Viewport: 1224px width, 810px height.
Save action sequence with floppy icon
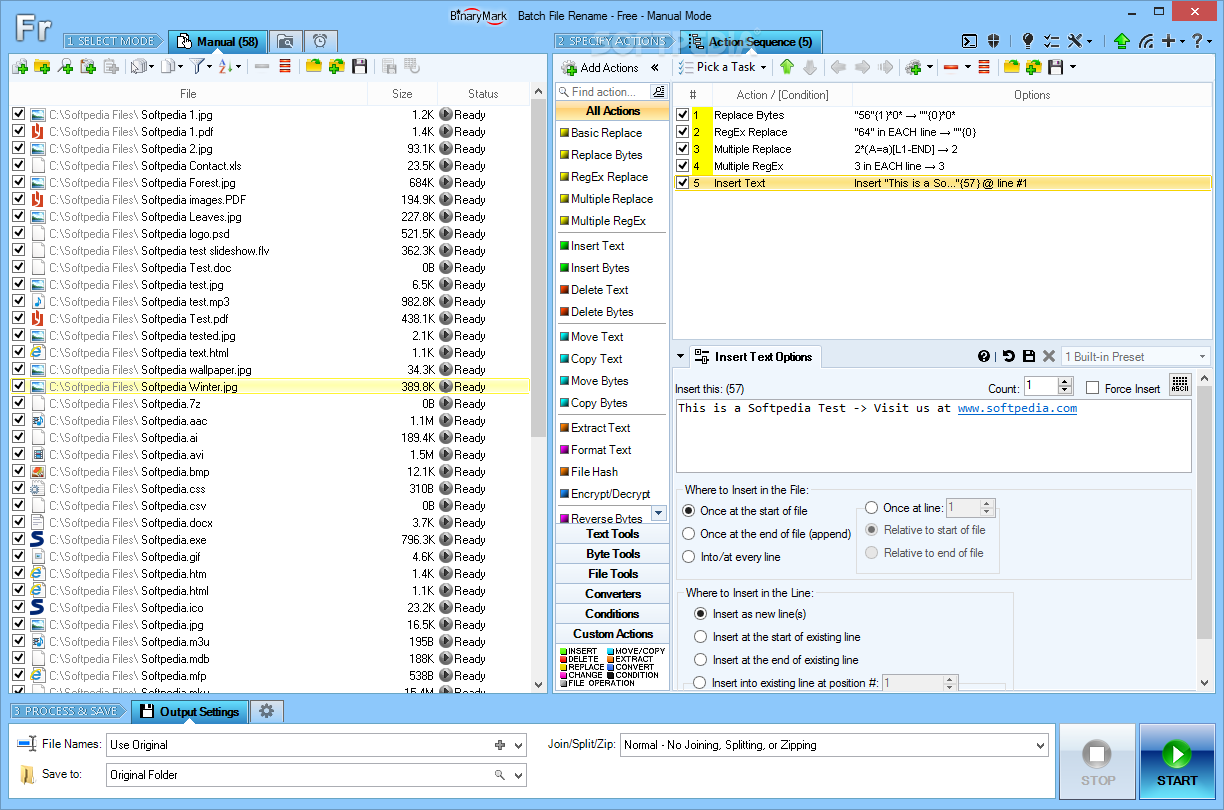[1055, 67]
